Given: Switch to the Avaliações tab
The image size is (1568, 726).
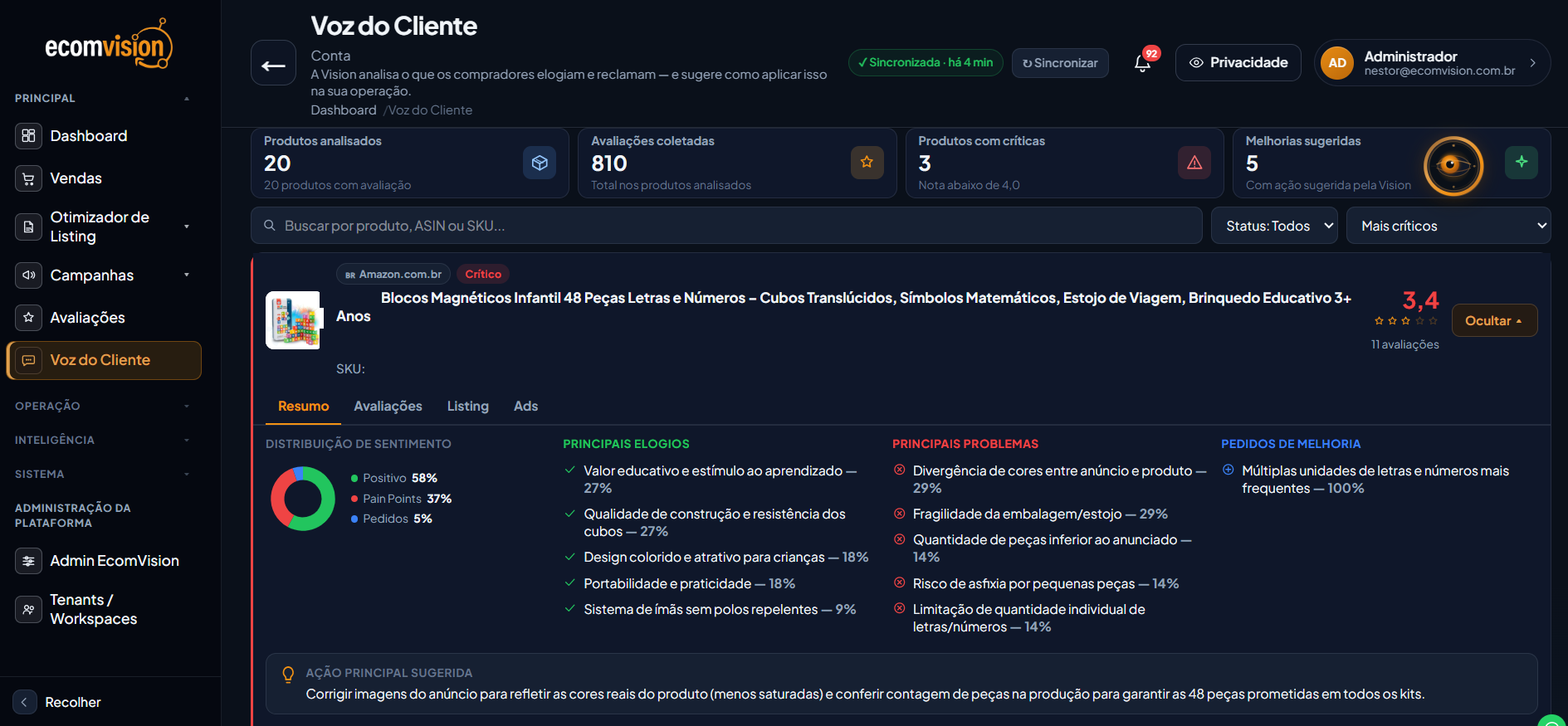Looking at the screenshot, I should pyautogui.click(x=388, y=406).
